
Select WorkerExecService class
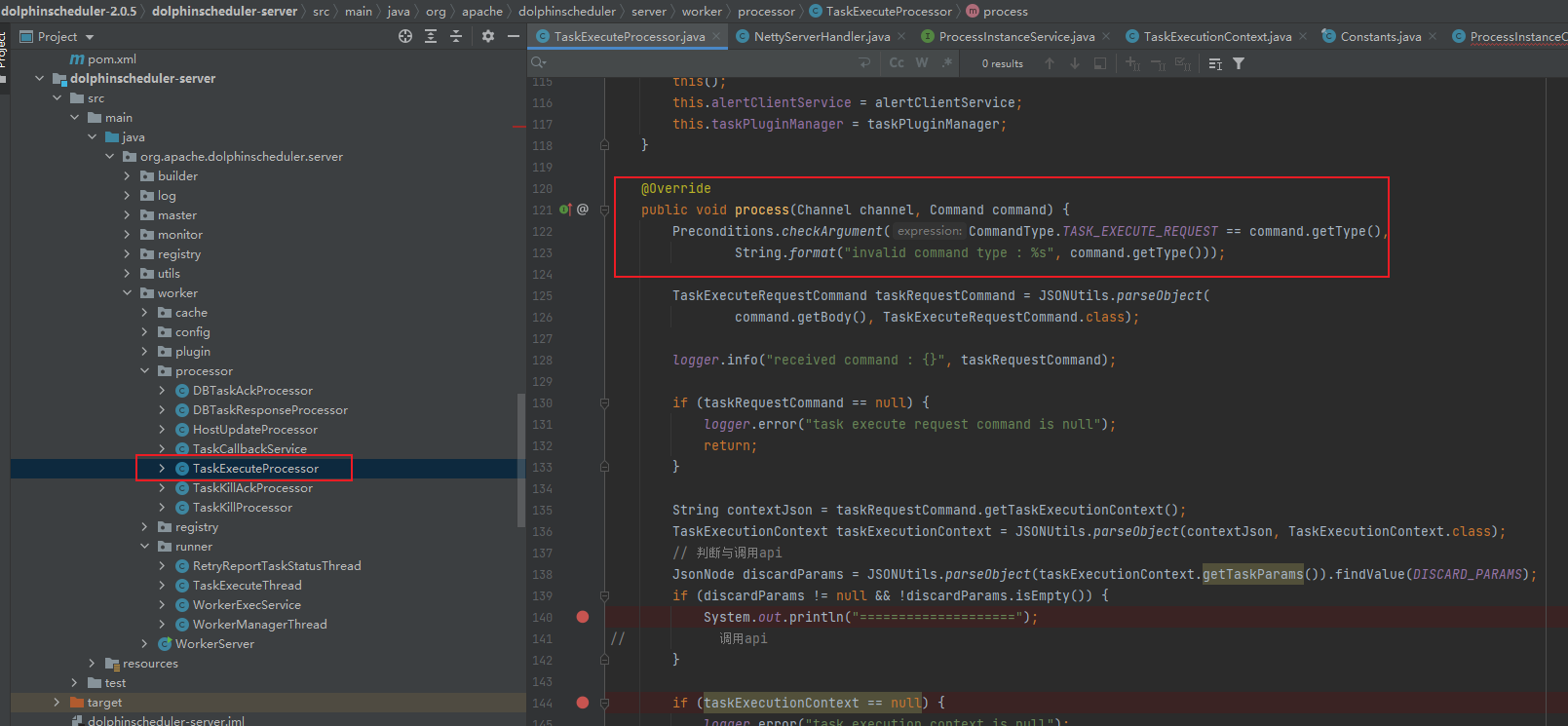point(247,605)
